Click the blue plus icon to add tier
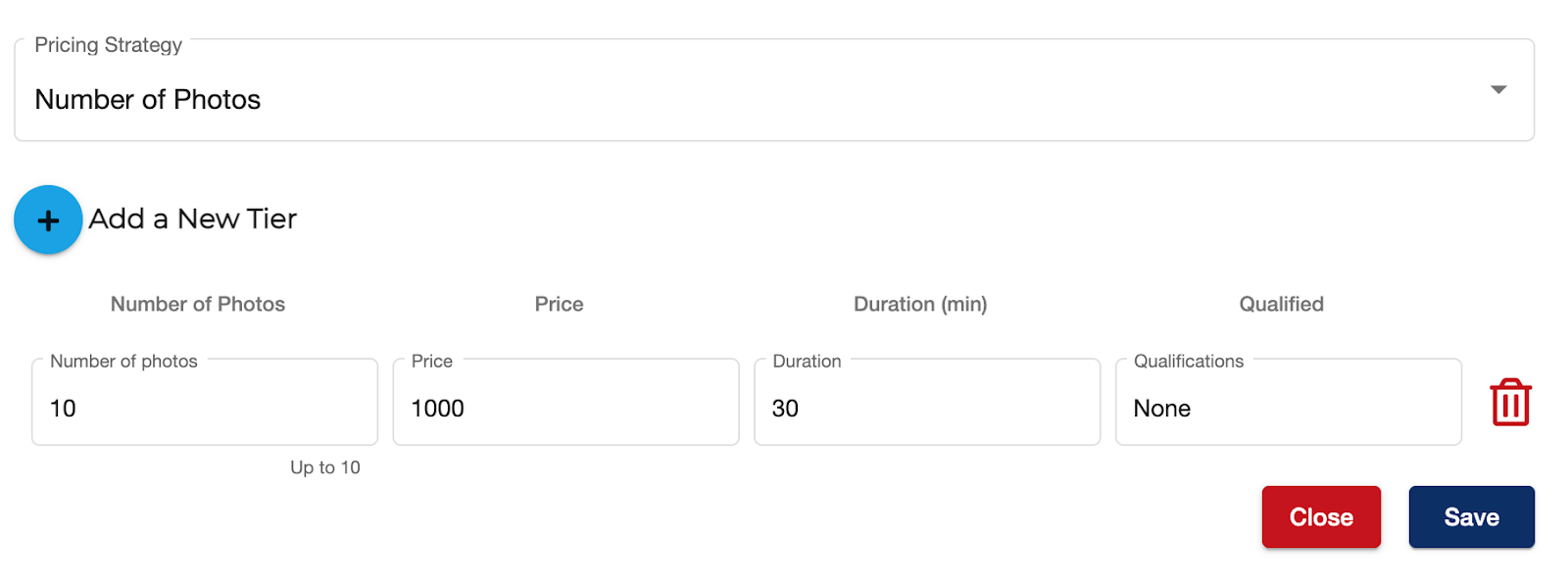The height and width of the screenshot is (586, 1568). pos(48,220)
